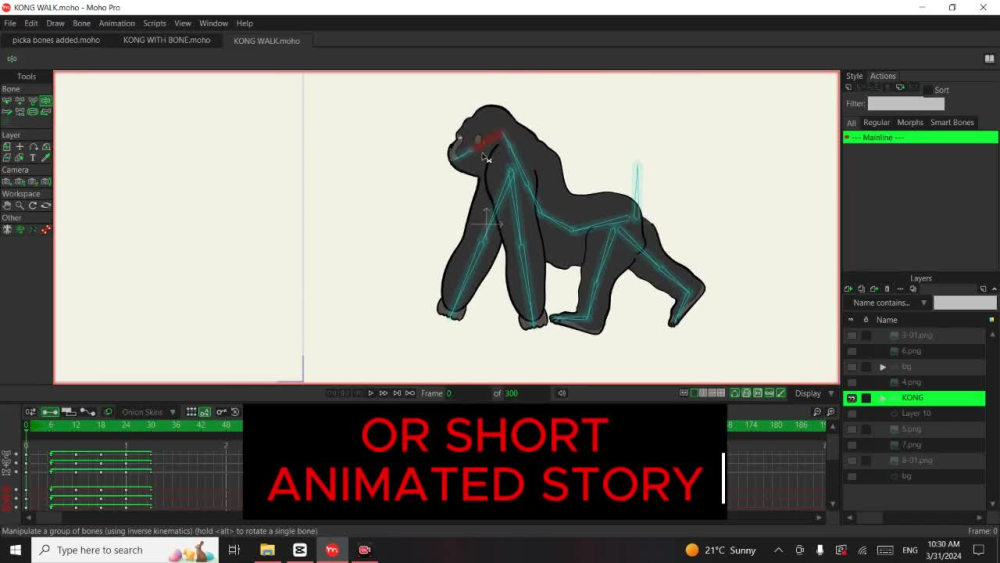Select the red dots tool under Other
The image size is (1000, 563).
click(x=46, y=230)
